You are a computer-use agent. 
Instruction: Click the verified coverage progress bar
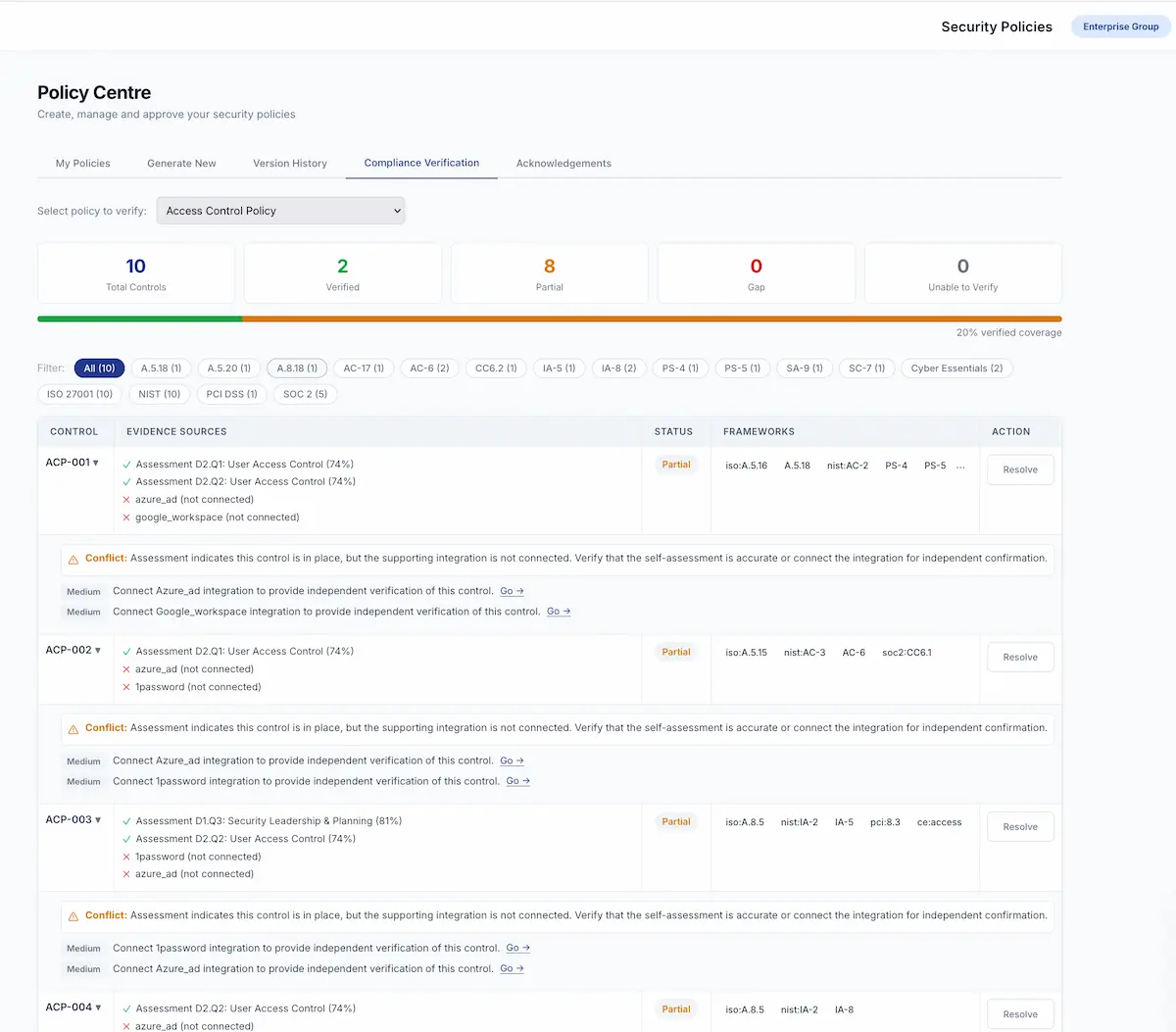[549, 319]
